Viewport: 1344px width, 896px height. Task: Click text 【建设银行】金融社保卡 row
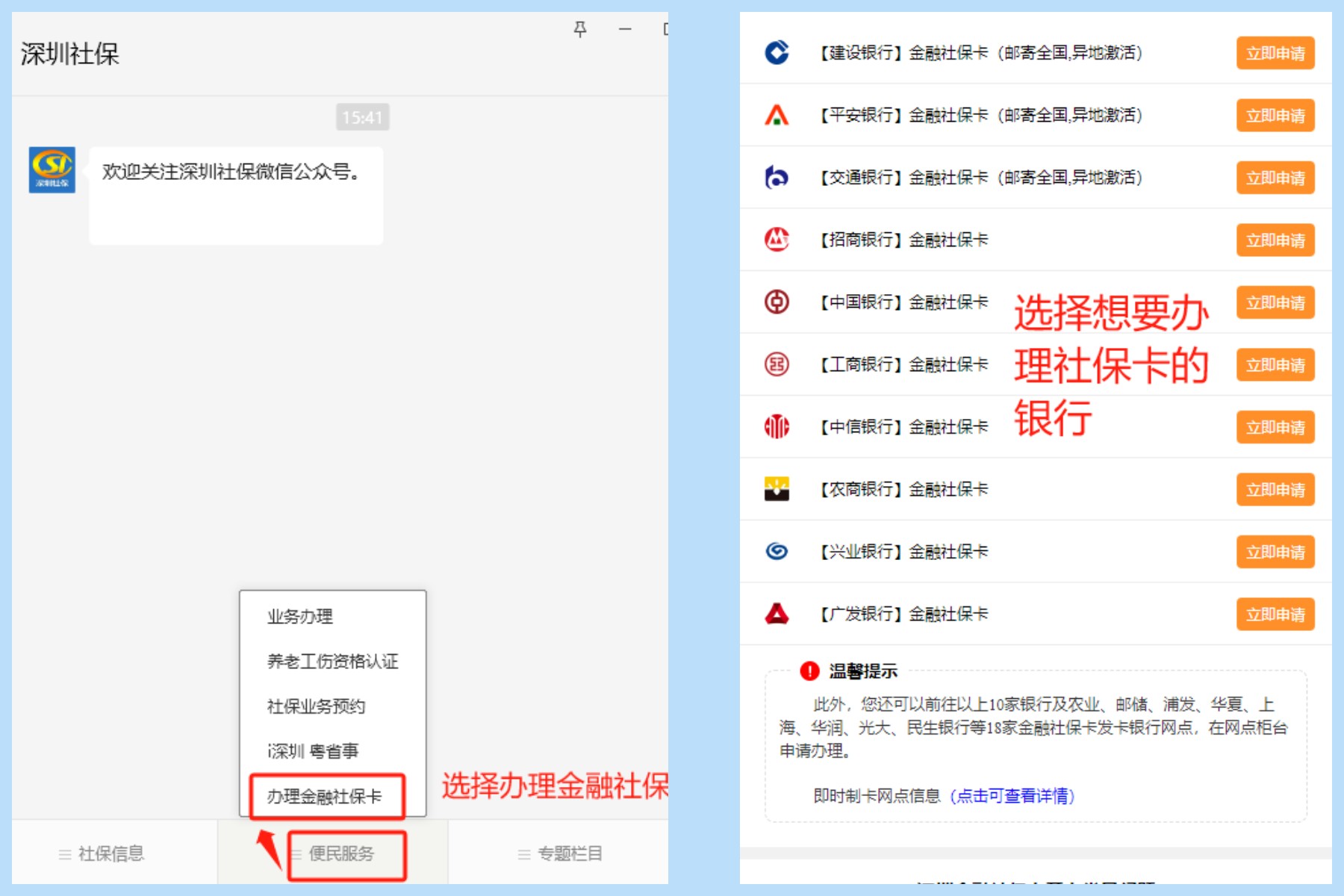(980, 53)
